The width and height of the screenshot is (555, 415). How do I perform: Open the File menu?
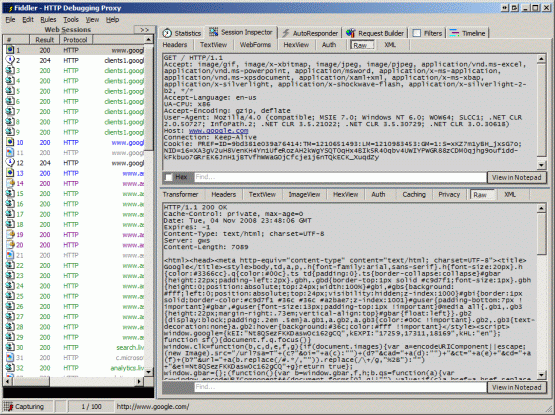click(10, 20)
